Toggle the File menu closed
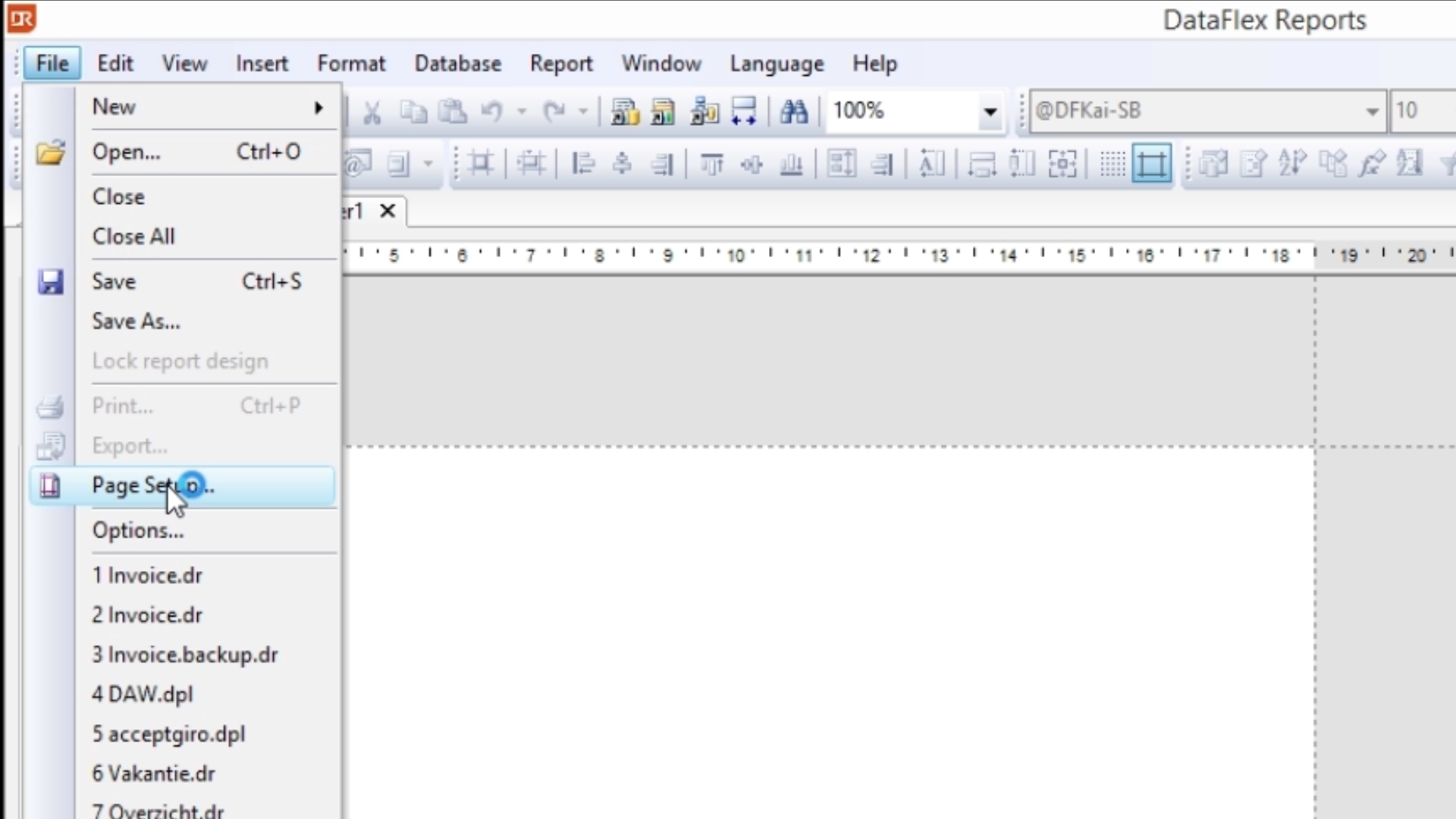This screenshot has height=819, width=1456. (52, 64)
